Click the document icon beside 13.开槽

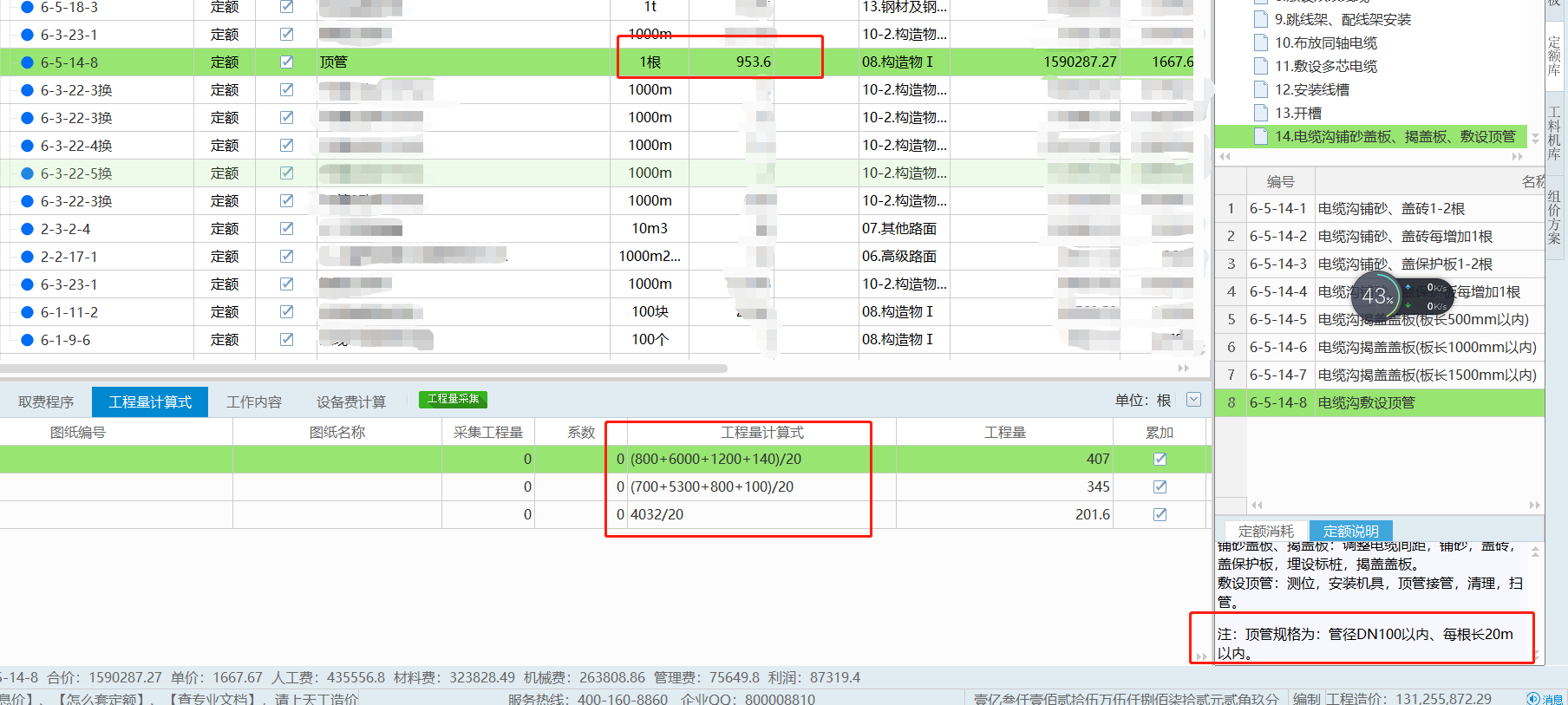[1261, 113]
